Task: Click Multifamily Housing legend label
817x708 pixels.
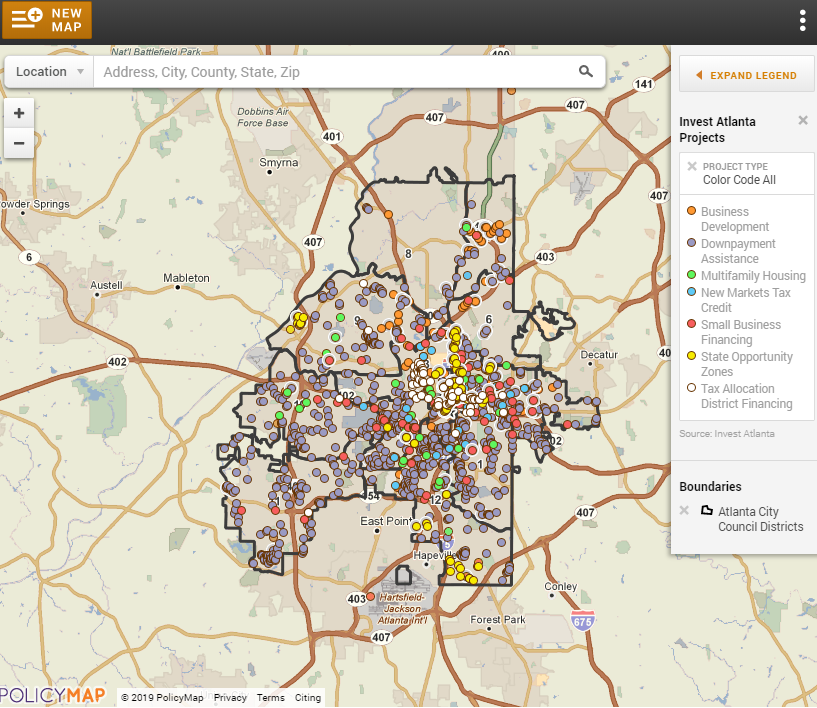Action: pyautogui.click(x=753, y=276)
